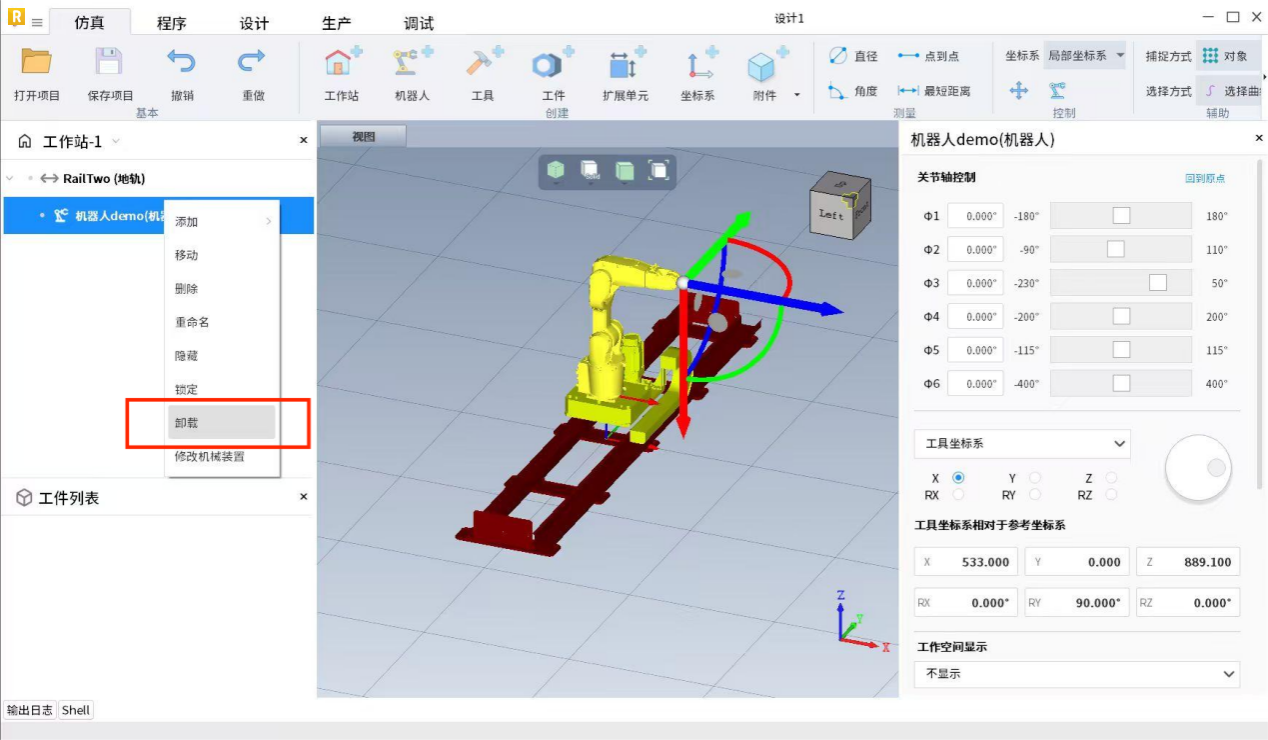Image resolution: width=1268 pixels, height=740 pixels.
Task: Open the tool coordinate system dropdown
Action: [x=1022, y=443]
